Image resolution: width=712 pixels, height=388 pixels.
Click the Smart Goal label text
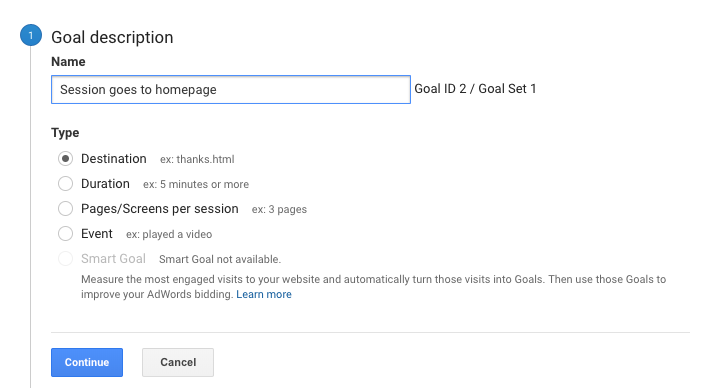click(x=114, y=259)
